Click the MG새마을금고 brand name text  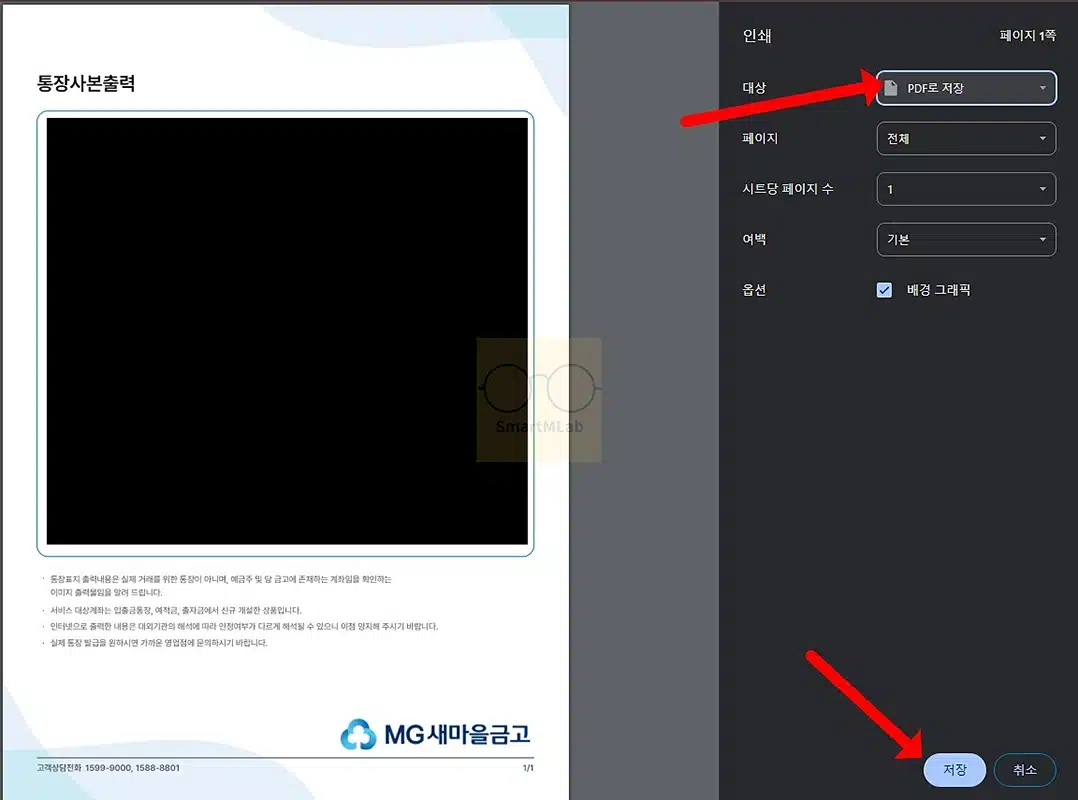pyautogui.click(x=457, y=734)
